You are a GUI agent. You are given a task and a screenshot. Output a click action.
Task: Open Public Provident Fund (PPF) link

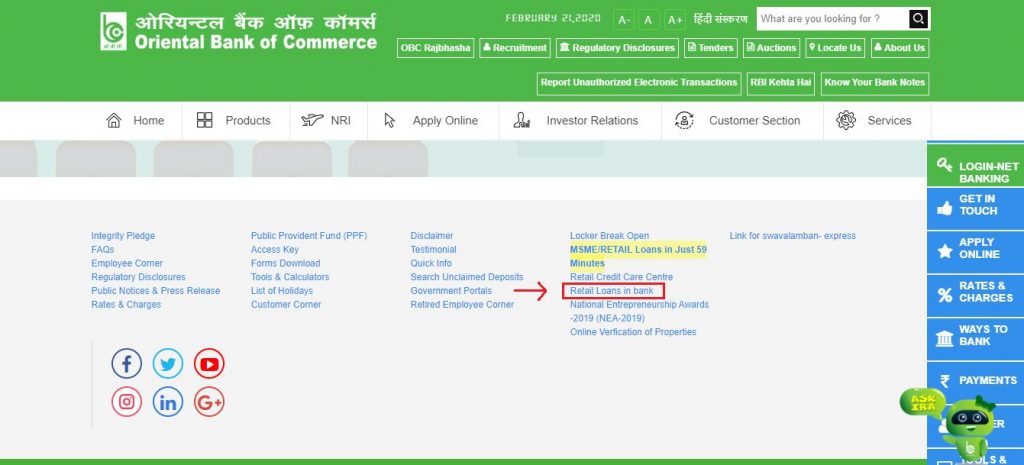coord(309,236)
